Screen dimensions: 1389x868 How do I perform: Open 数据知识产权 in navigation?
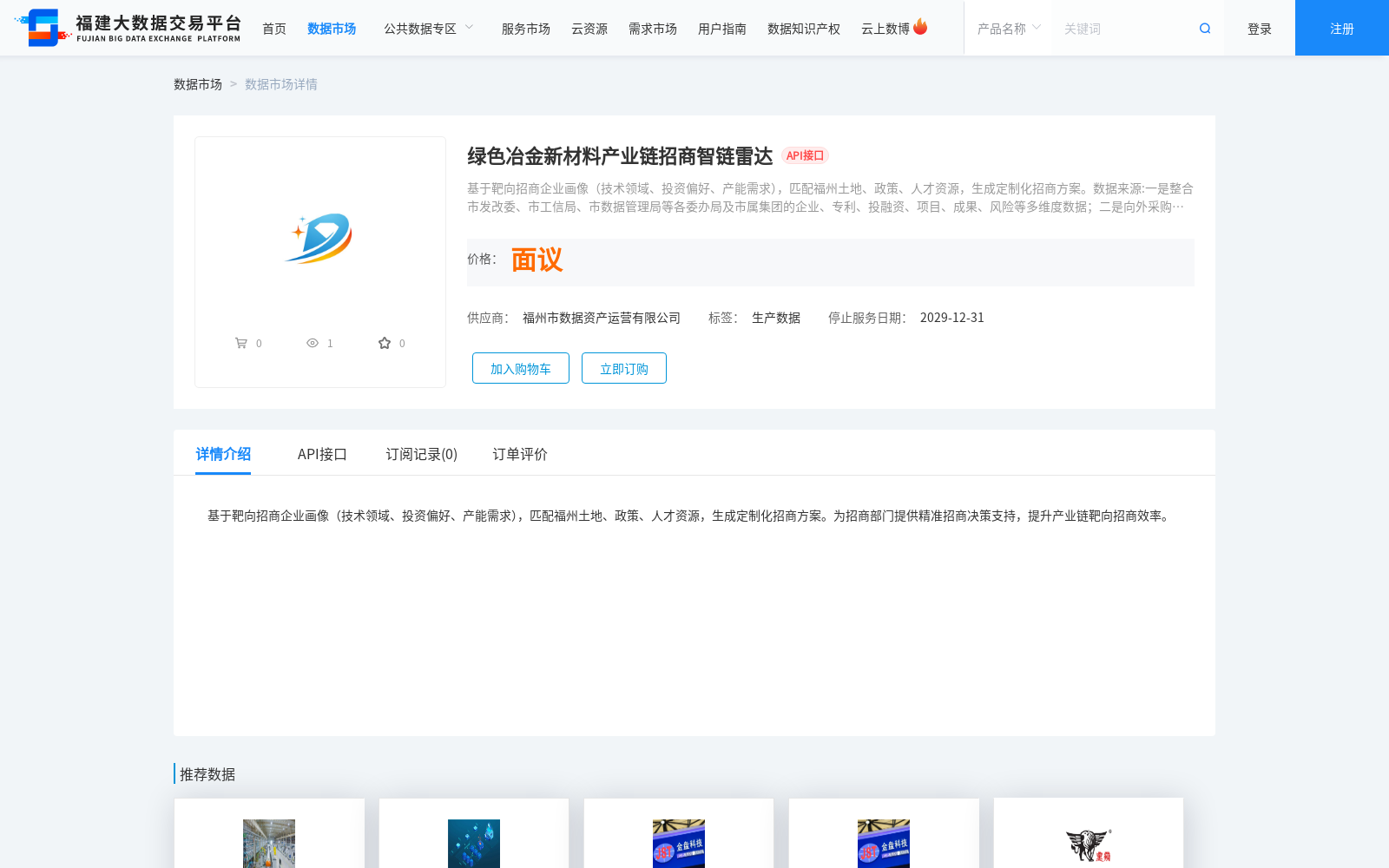pos(804,29)
